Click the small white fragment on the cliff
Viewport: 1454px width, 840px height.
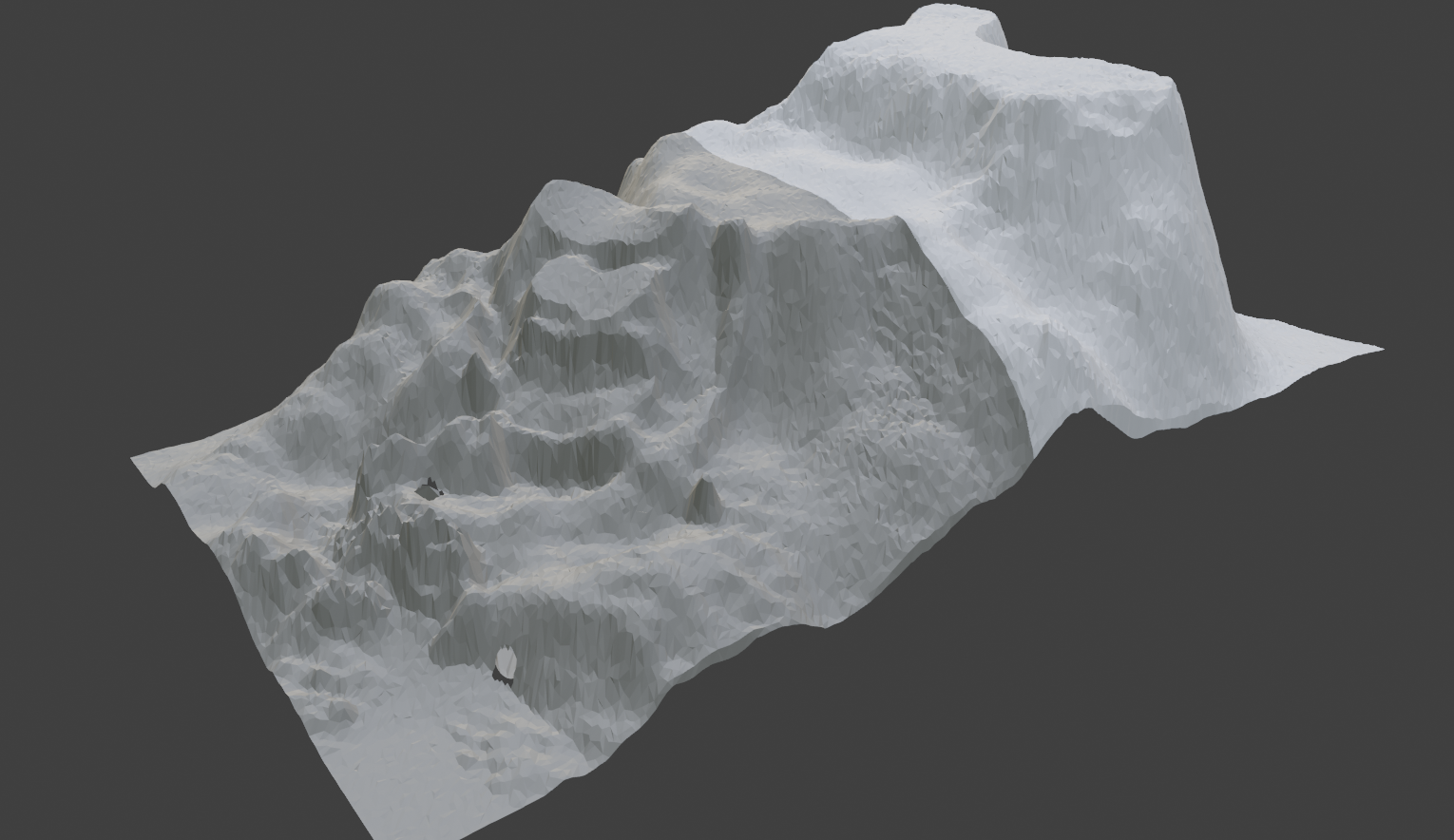(506, 663)
